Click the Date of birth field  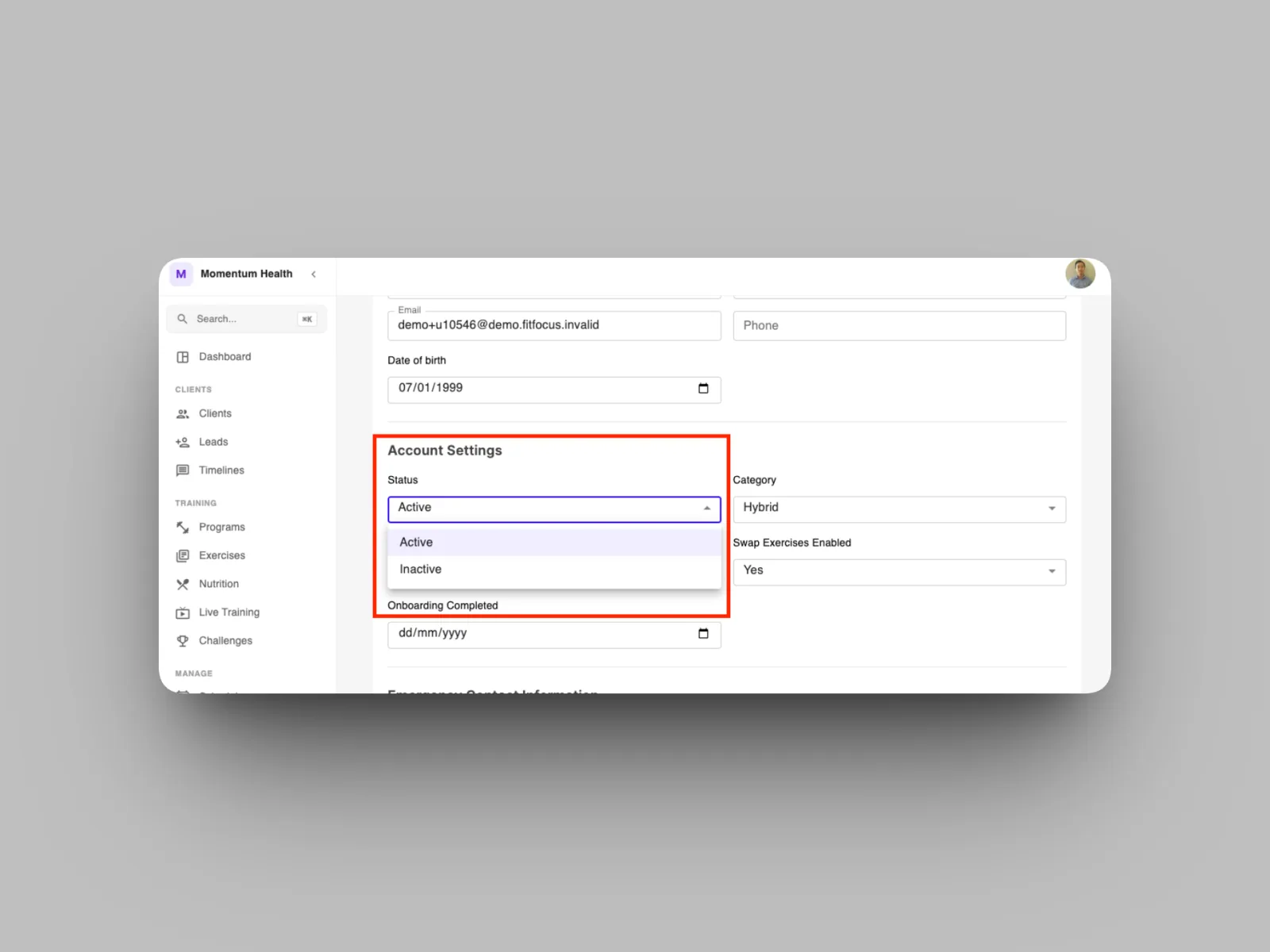pos(554,390)
